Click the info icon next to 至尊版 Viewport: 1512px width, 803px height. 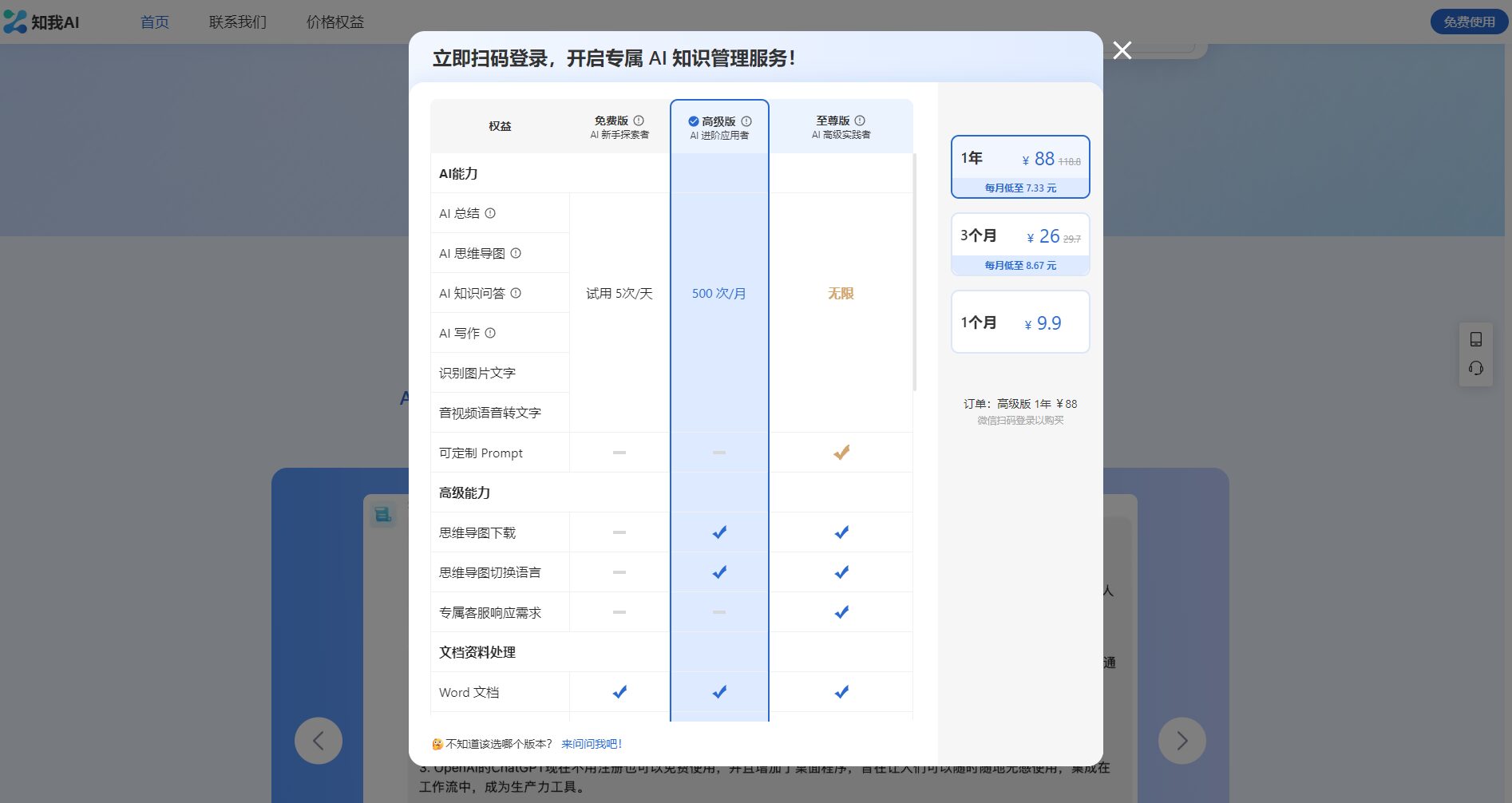tap(860, 121)
